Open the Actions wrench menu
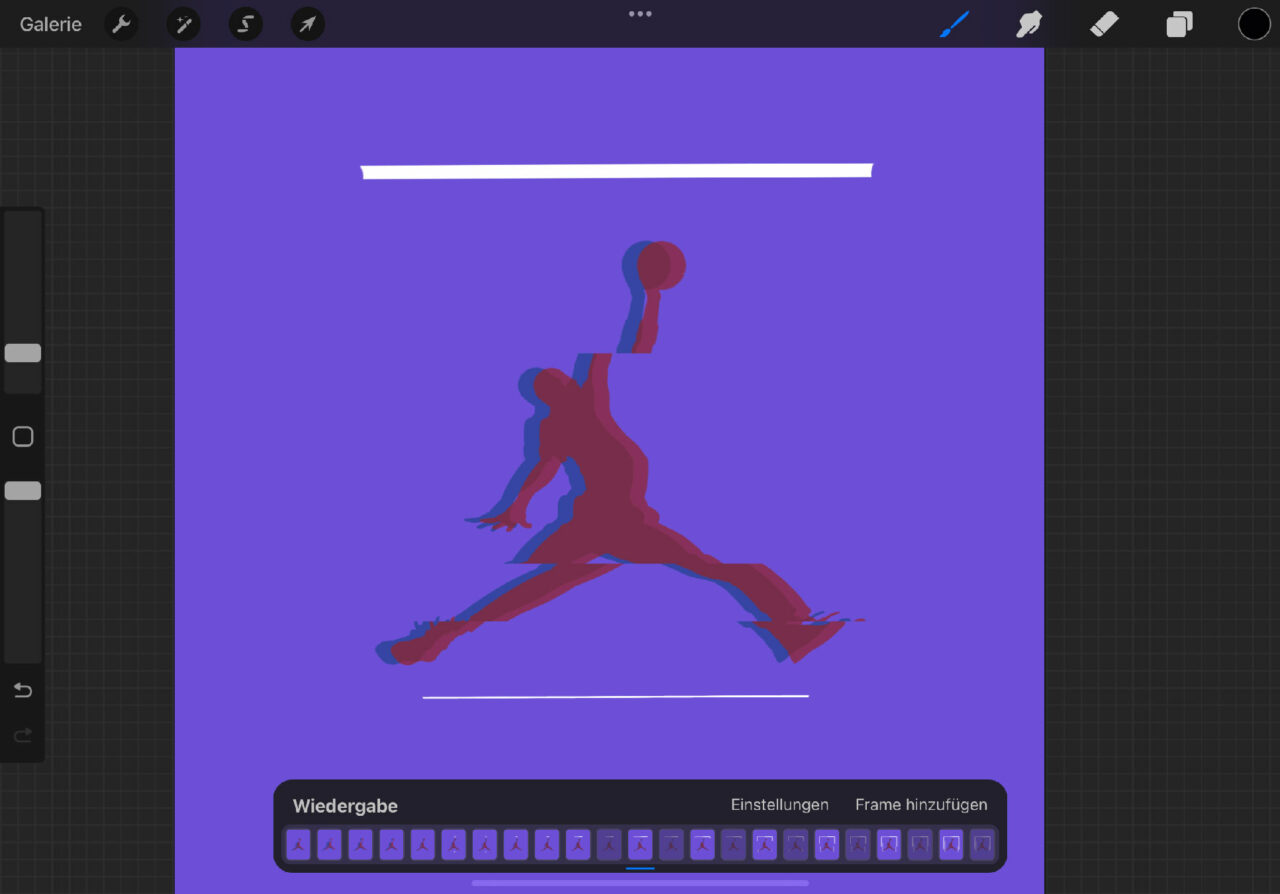 coord(121,24)
